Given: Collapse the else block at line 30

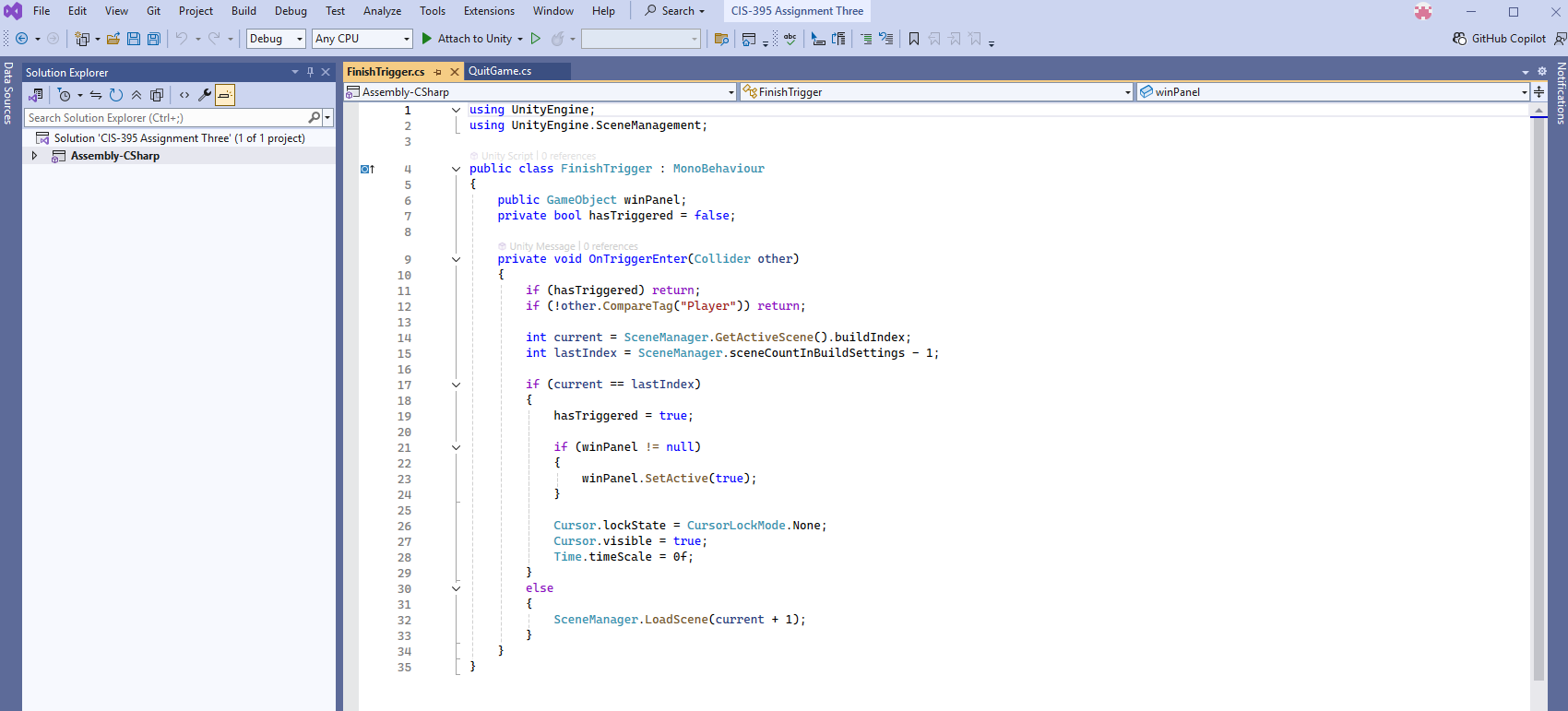Looking at the screenshot, I should point(456,588).
